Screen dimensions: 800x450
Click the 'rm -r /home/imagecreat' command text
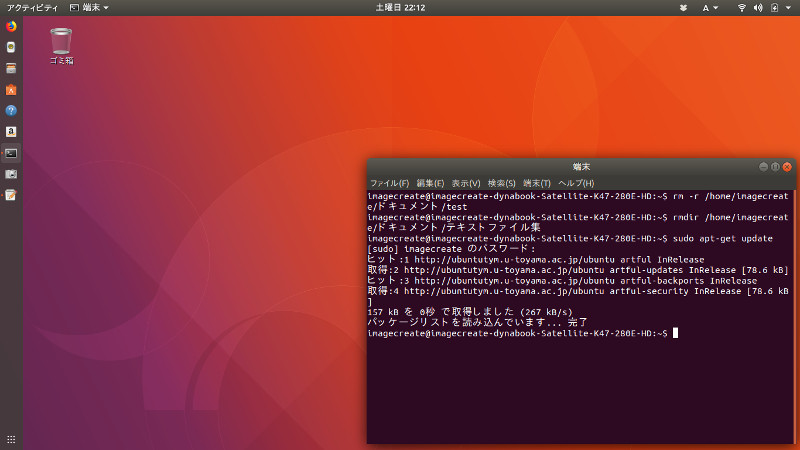[x=730, y=196]
